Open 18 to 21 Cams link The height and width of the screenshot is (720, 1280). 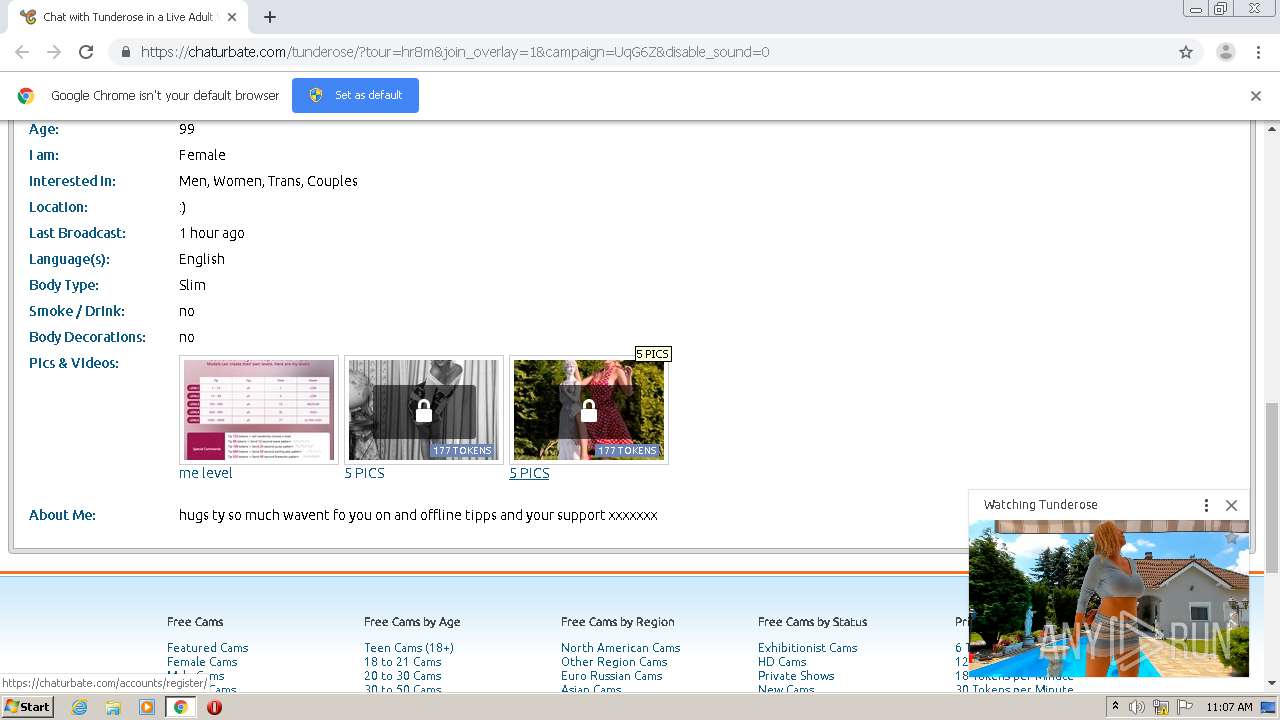tap(403, 662)
